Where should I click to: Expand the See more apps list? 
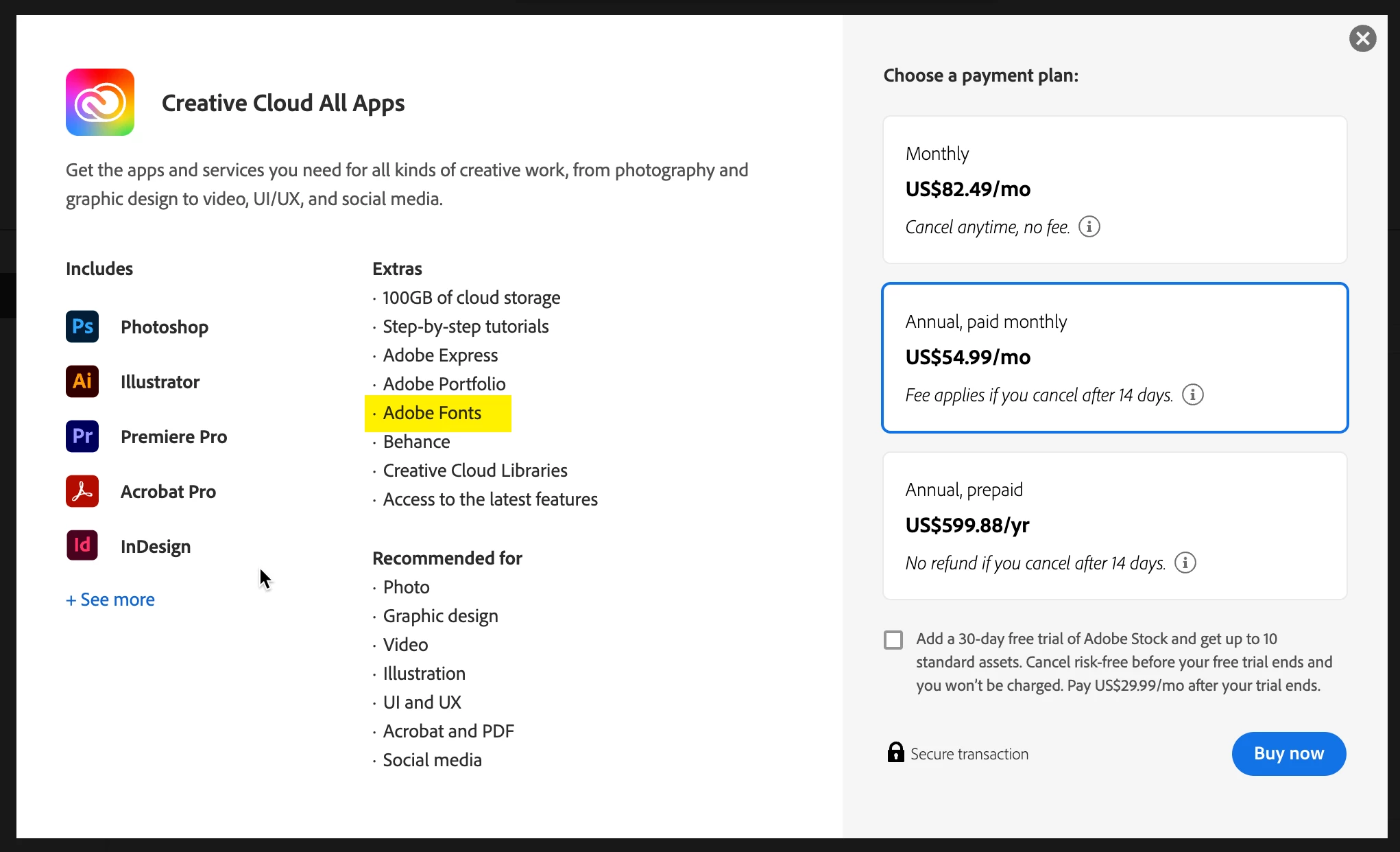pos(110,600)
